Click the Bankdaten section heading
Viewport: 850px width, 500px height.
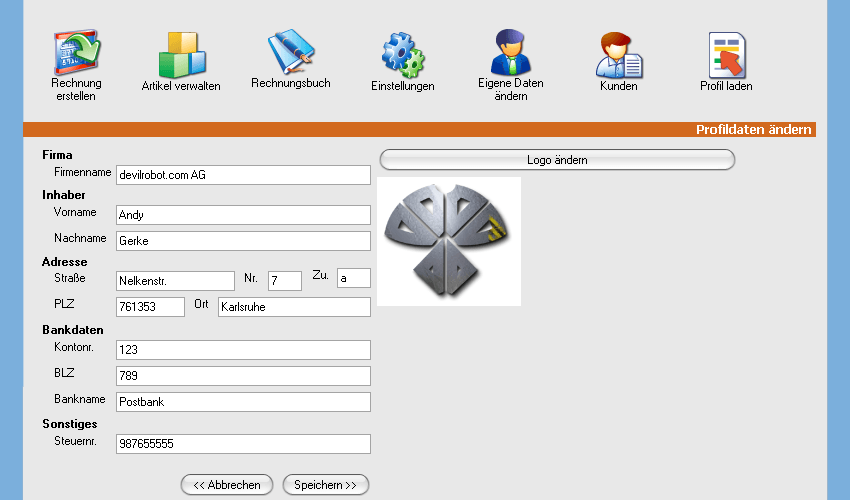point(73,330)
